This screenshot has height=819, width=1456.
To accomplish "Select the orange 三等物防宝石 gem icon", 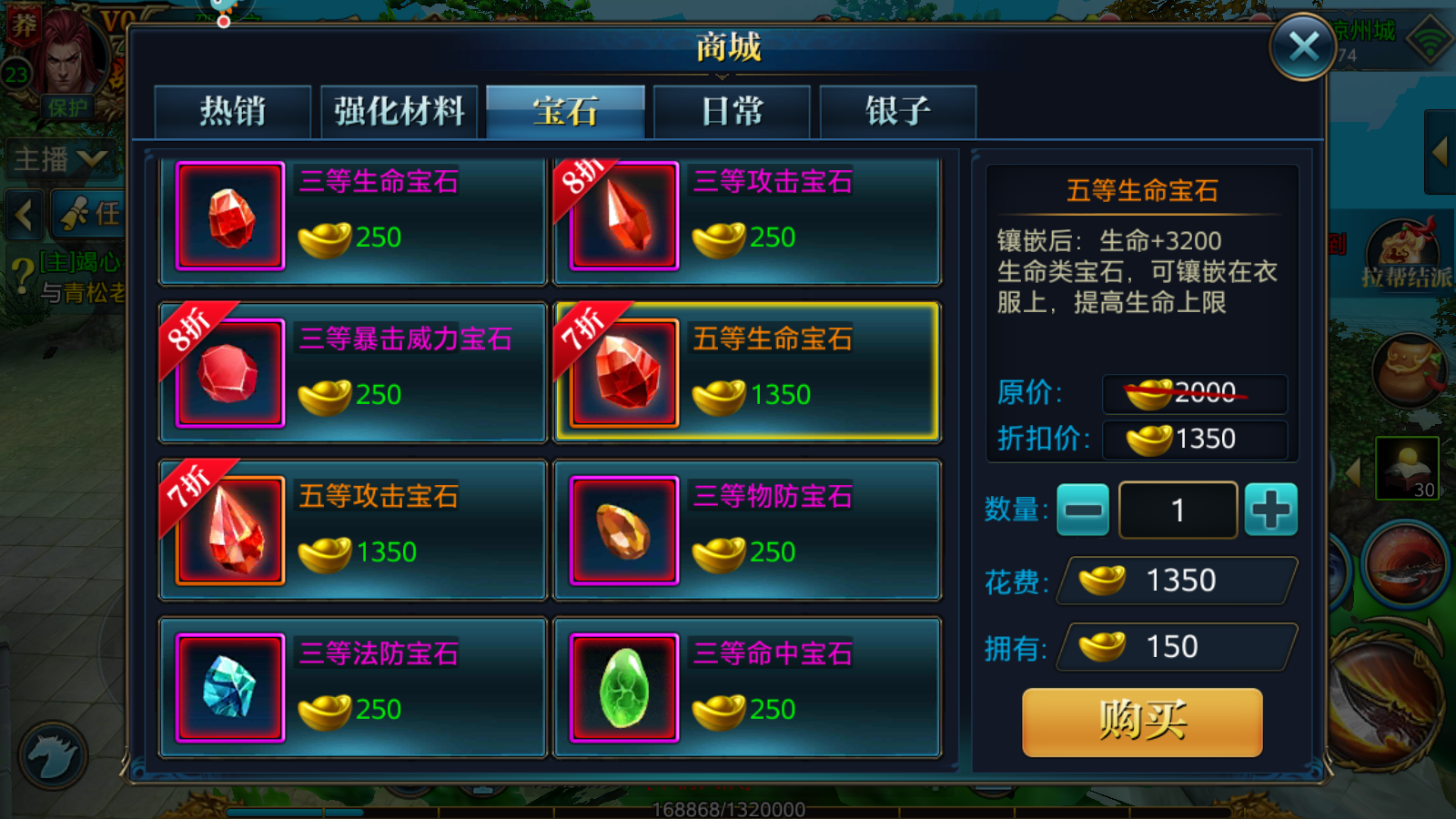I will coord(624,531).
